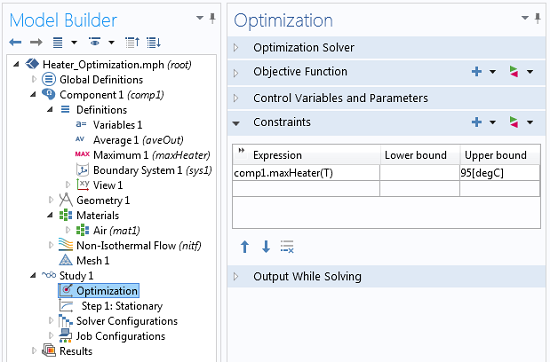Collapse the Constraints section
550x362 pixels.
pyautogui.click(x=236, y=123)
